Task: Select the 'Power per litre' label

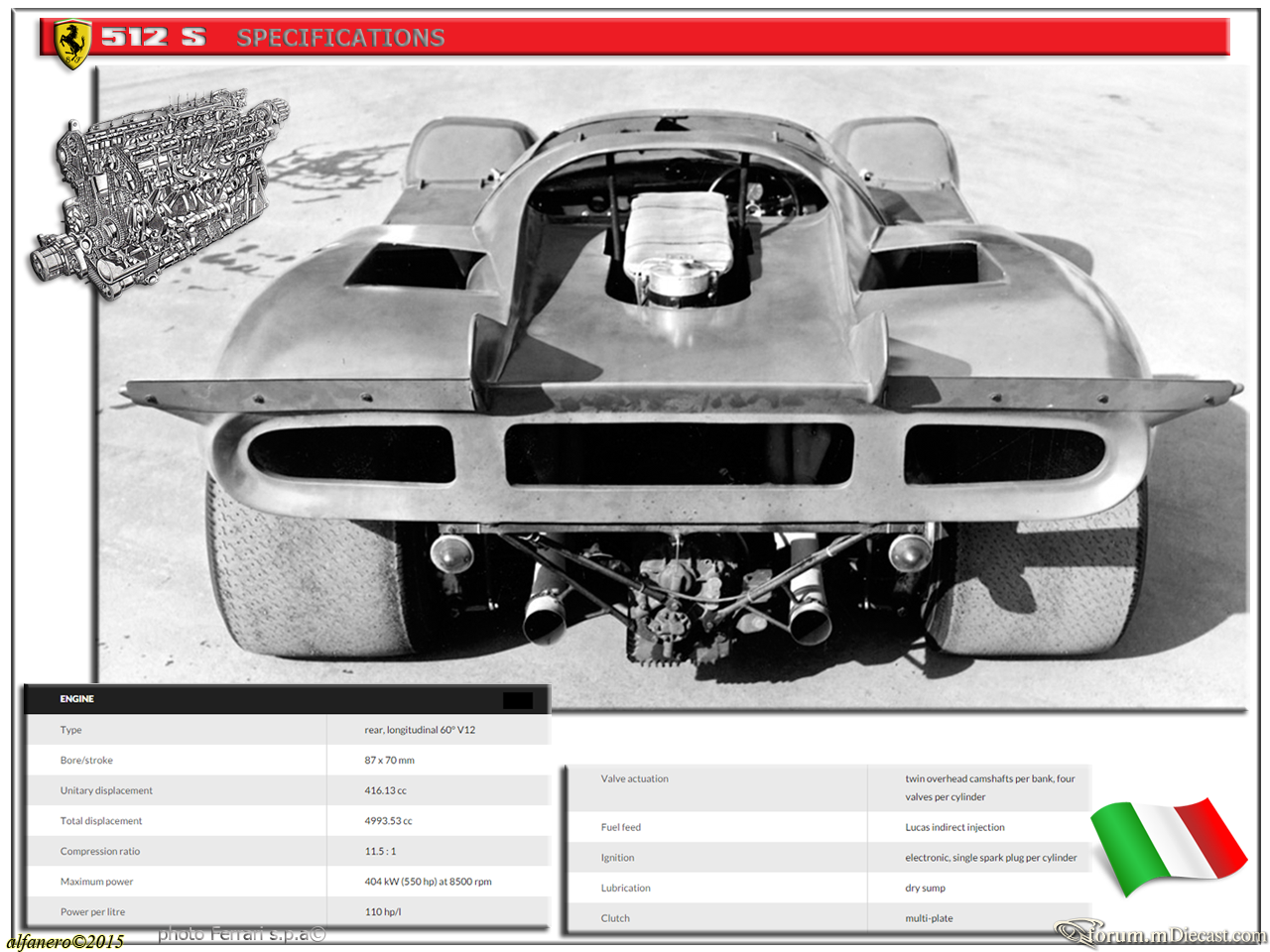Action: coord(92,912)
